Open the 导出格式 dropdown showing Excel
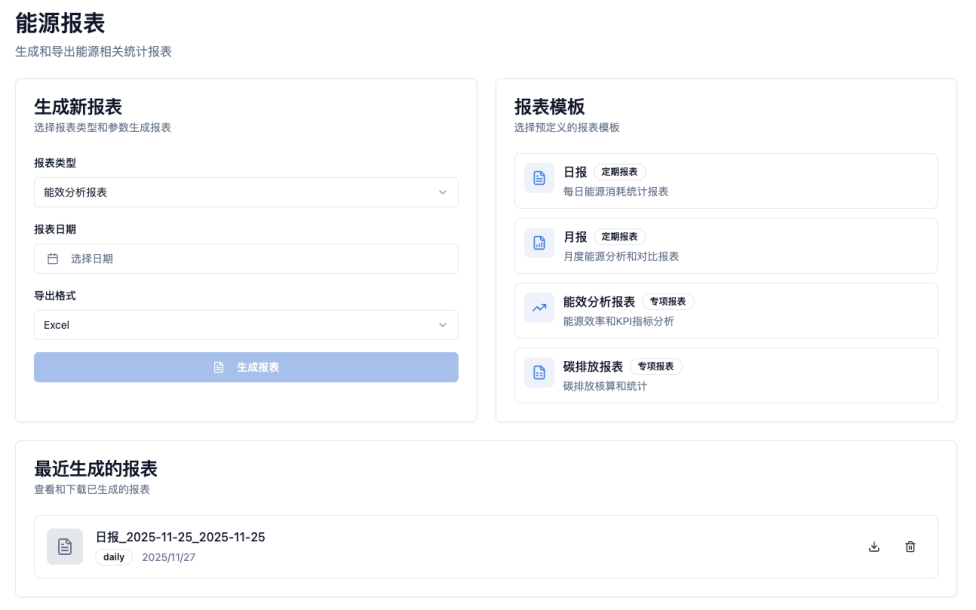This screenshot has width=976, height=610. tap(246, 325)
